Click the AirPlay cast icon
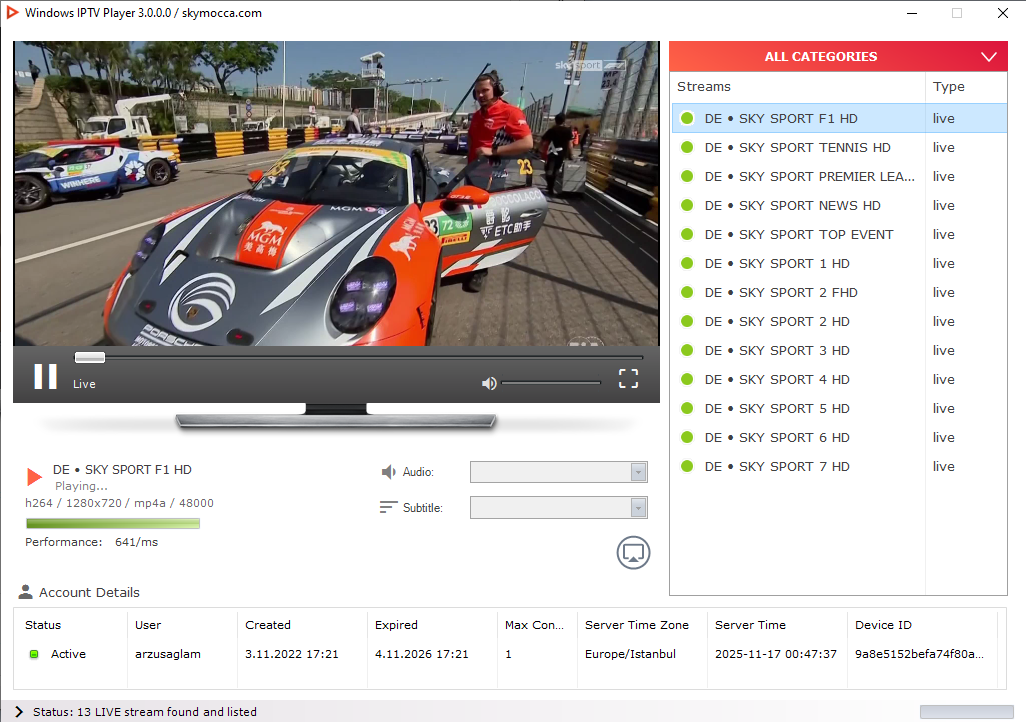1026x722 pixels. coord(633,552)
